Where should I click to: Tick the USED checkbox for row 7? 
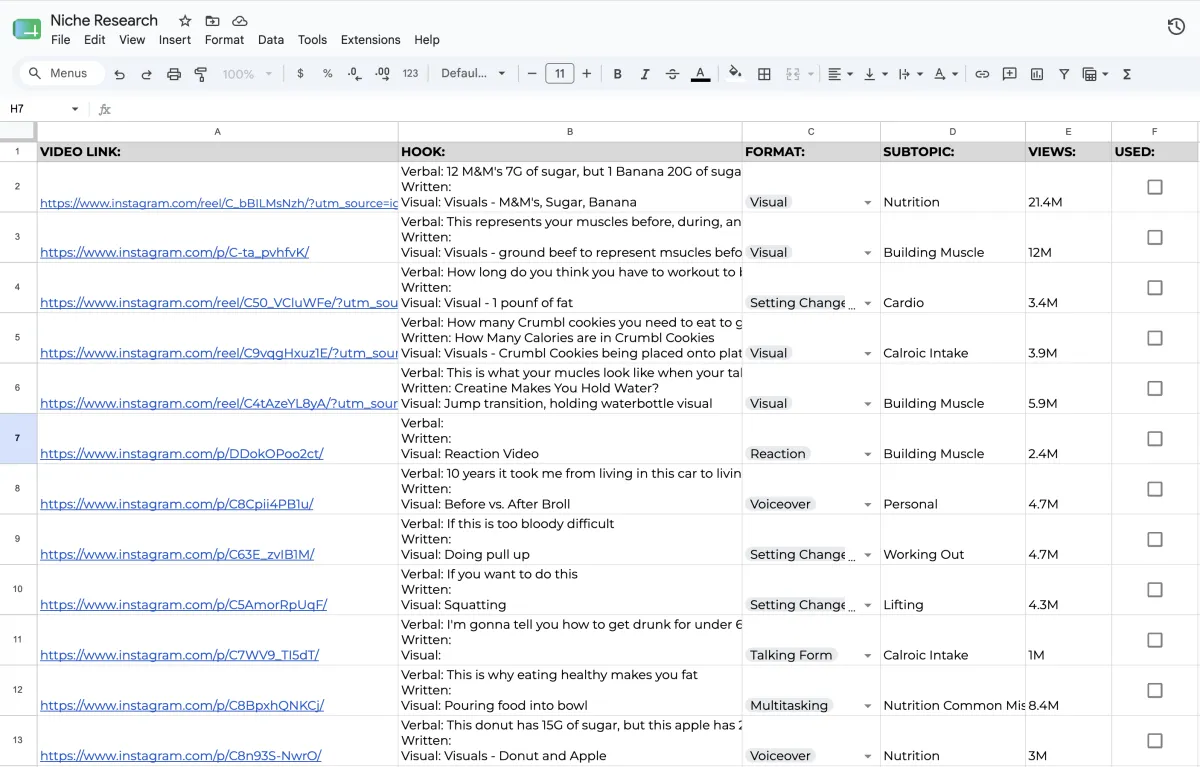click(x=1155, y=439)
